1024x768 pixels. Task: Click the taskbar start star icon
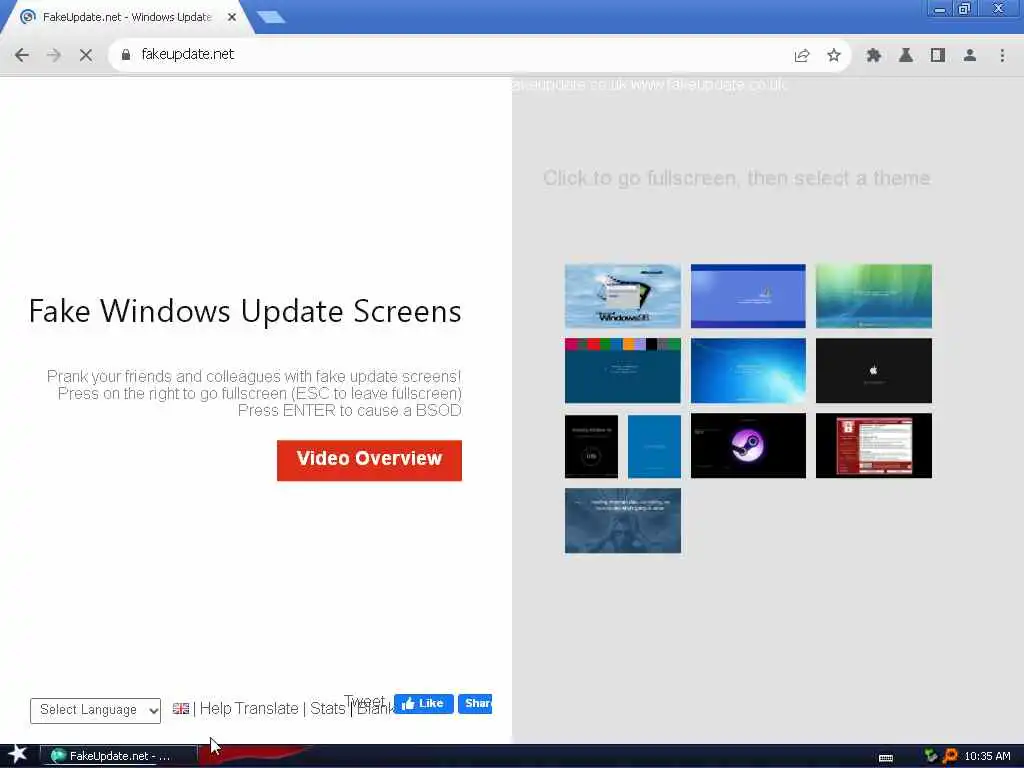(x=17, y=755)
